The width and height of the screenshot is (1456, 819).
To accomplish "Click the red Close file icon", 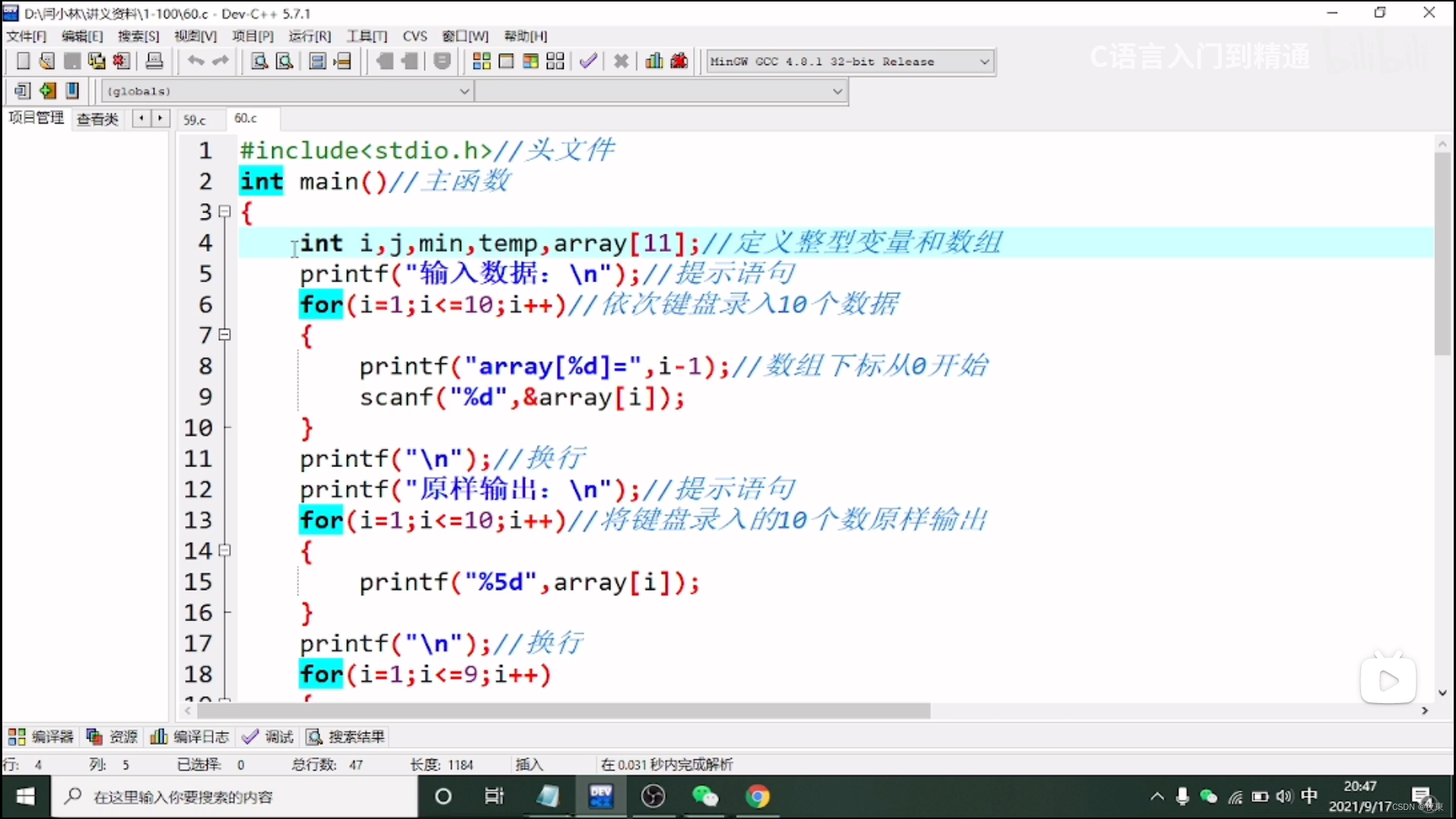I will pos(121,61).
